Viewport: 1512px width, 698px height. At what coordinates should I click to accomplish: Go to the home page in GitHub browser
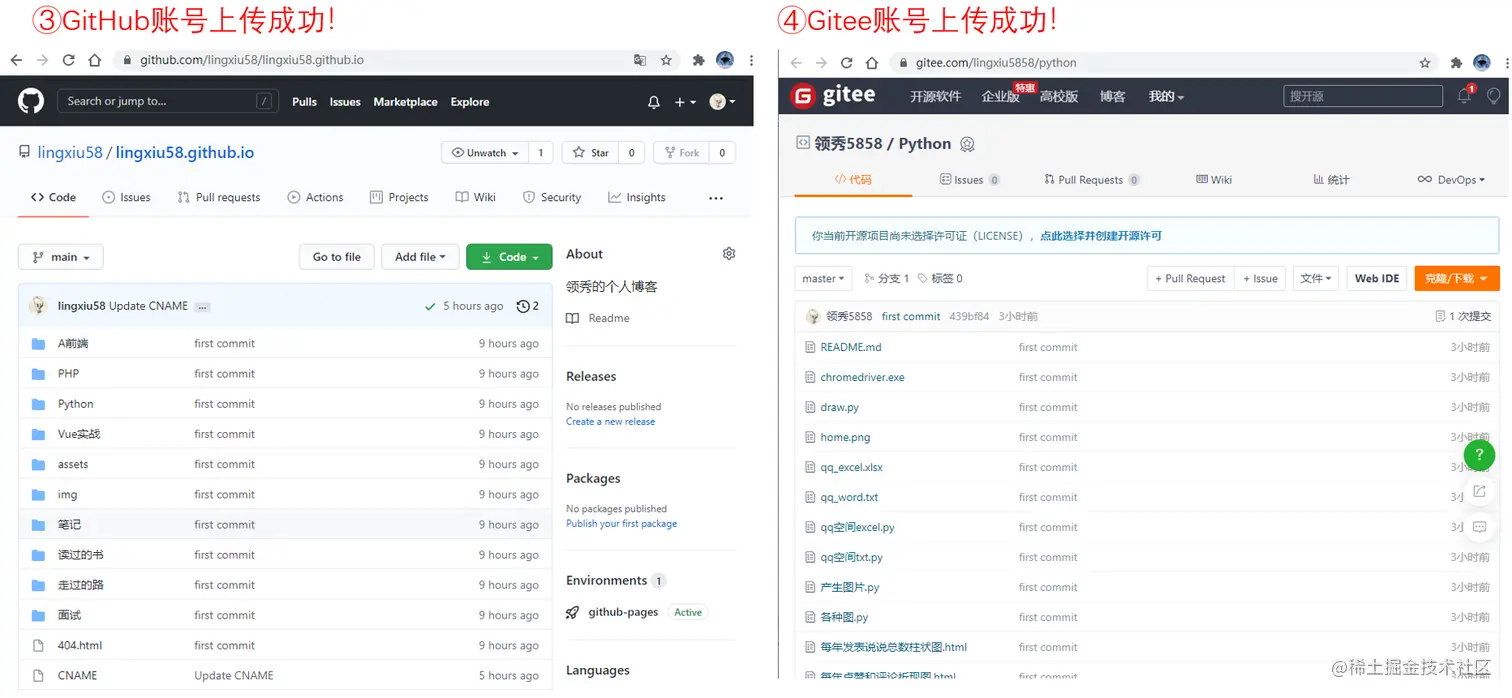(95, 60)
